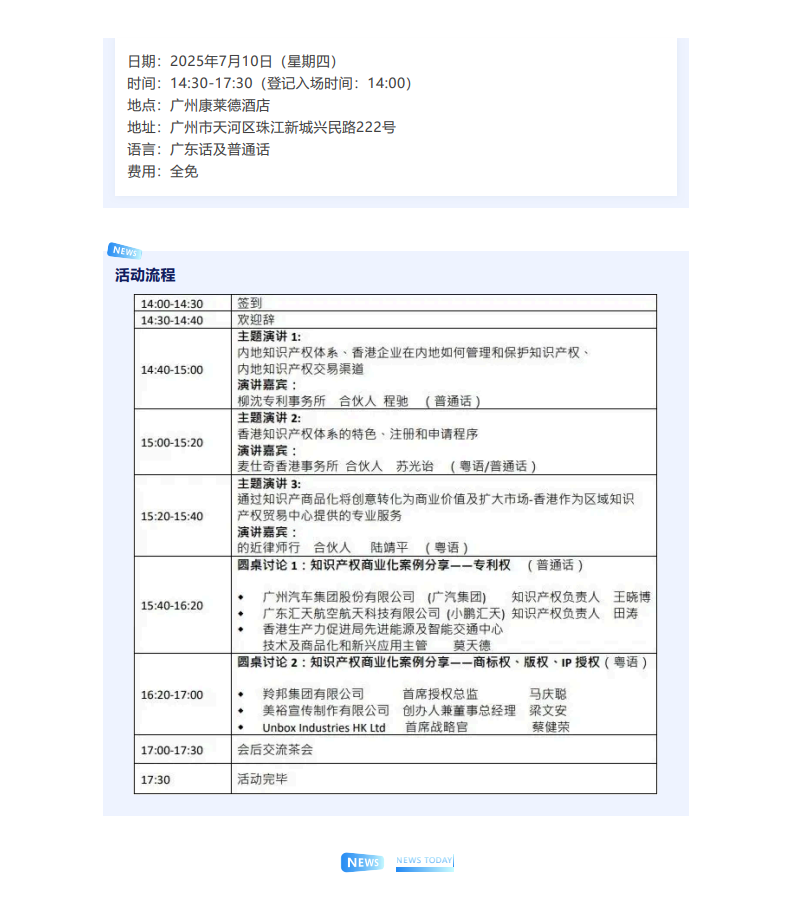Image resolution: width=793 pixels, height=907 pixels.
Task: Click the 签到 table cell
Action: (x=444, y=303)
